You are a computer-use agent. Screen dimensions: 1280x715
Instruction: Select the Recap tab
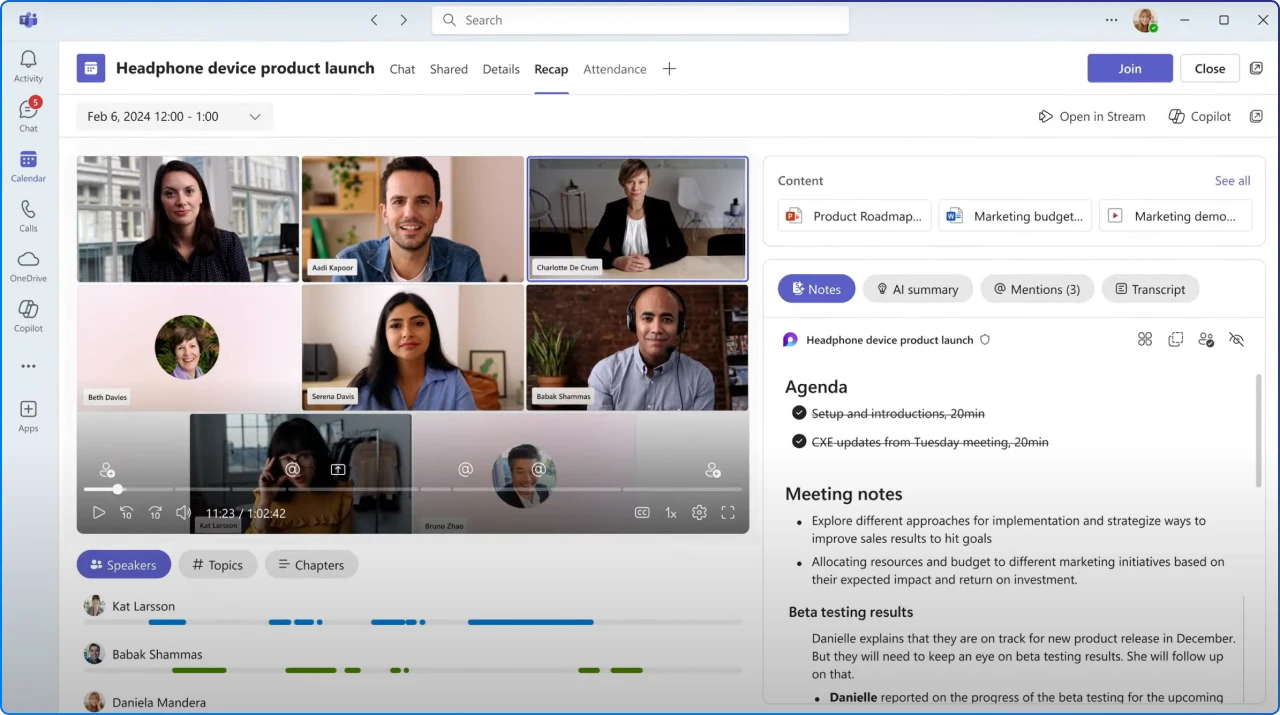(551, 69)
